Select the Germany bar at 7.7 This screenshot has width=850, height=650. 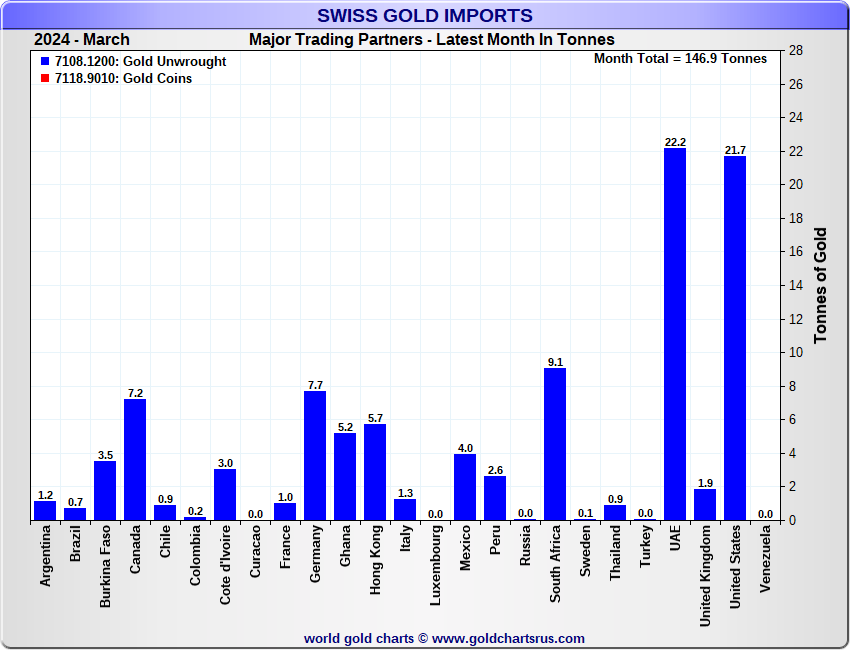point(315,455)
